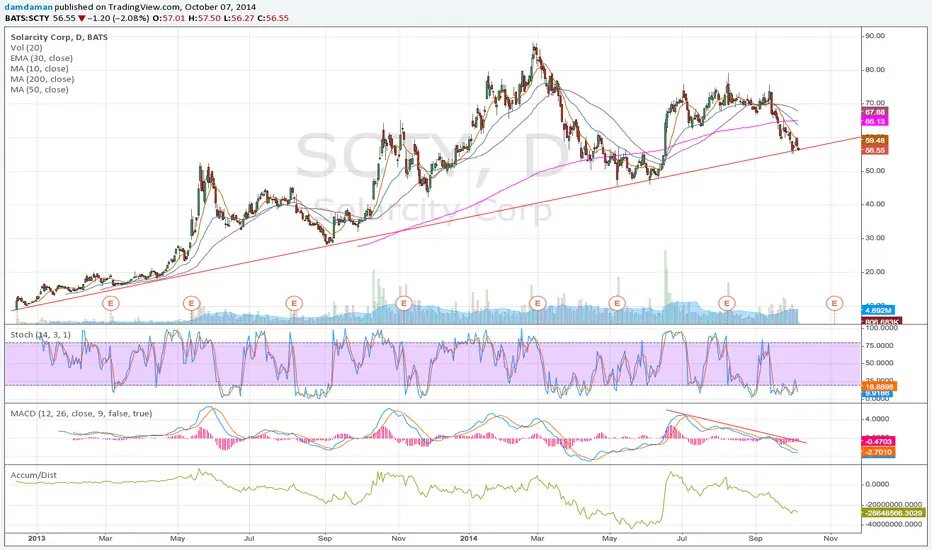Click the earnings E marker before Sep 2014

pyautogui.click(x=727, y=303)
